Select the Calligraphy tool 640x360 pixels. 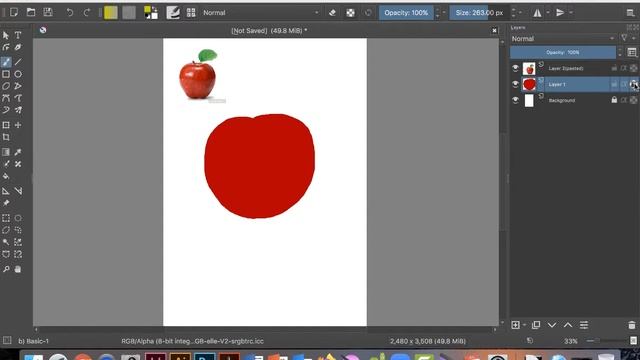18,47
